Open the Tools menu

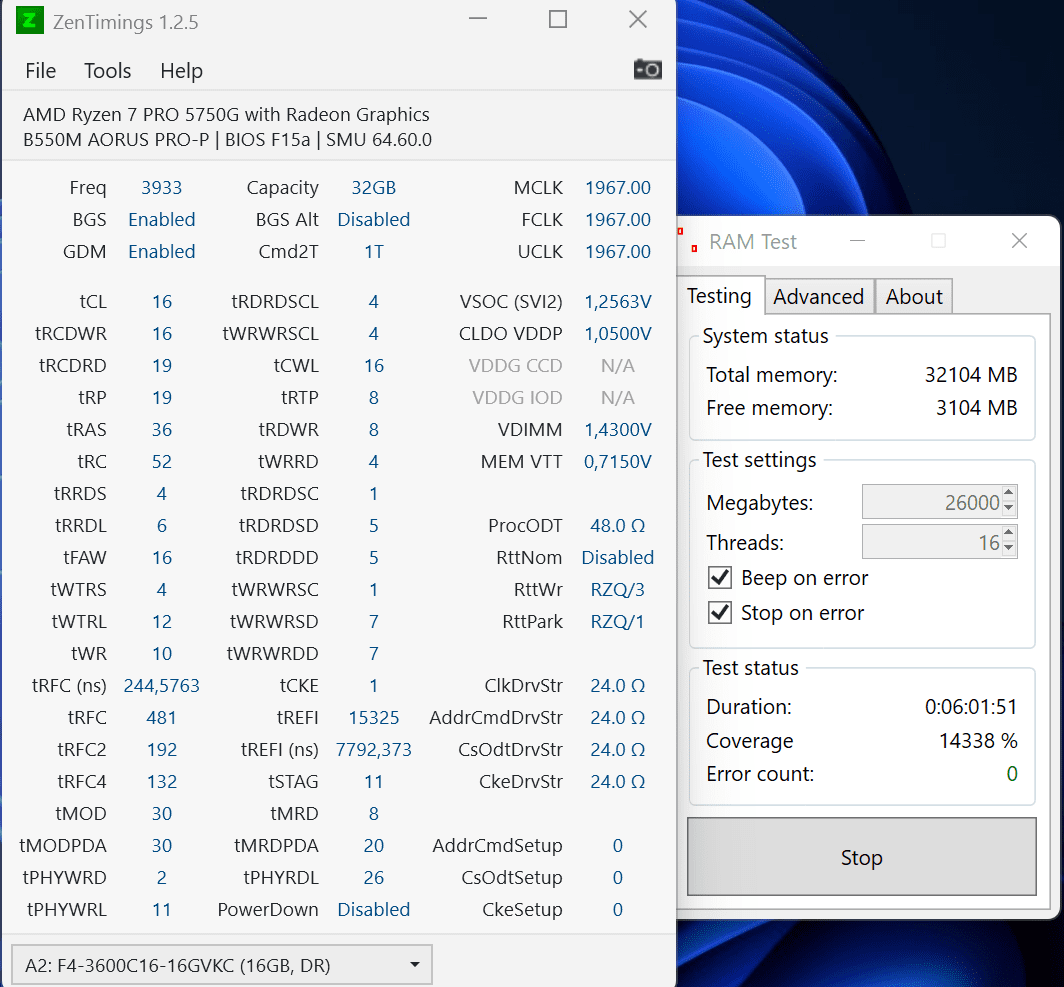pyautogui.click(x=107, y=71)
